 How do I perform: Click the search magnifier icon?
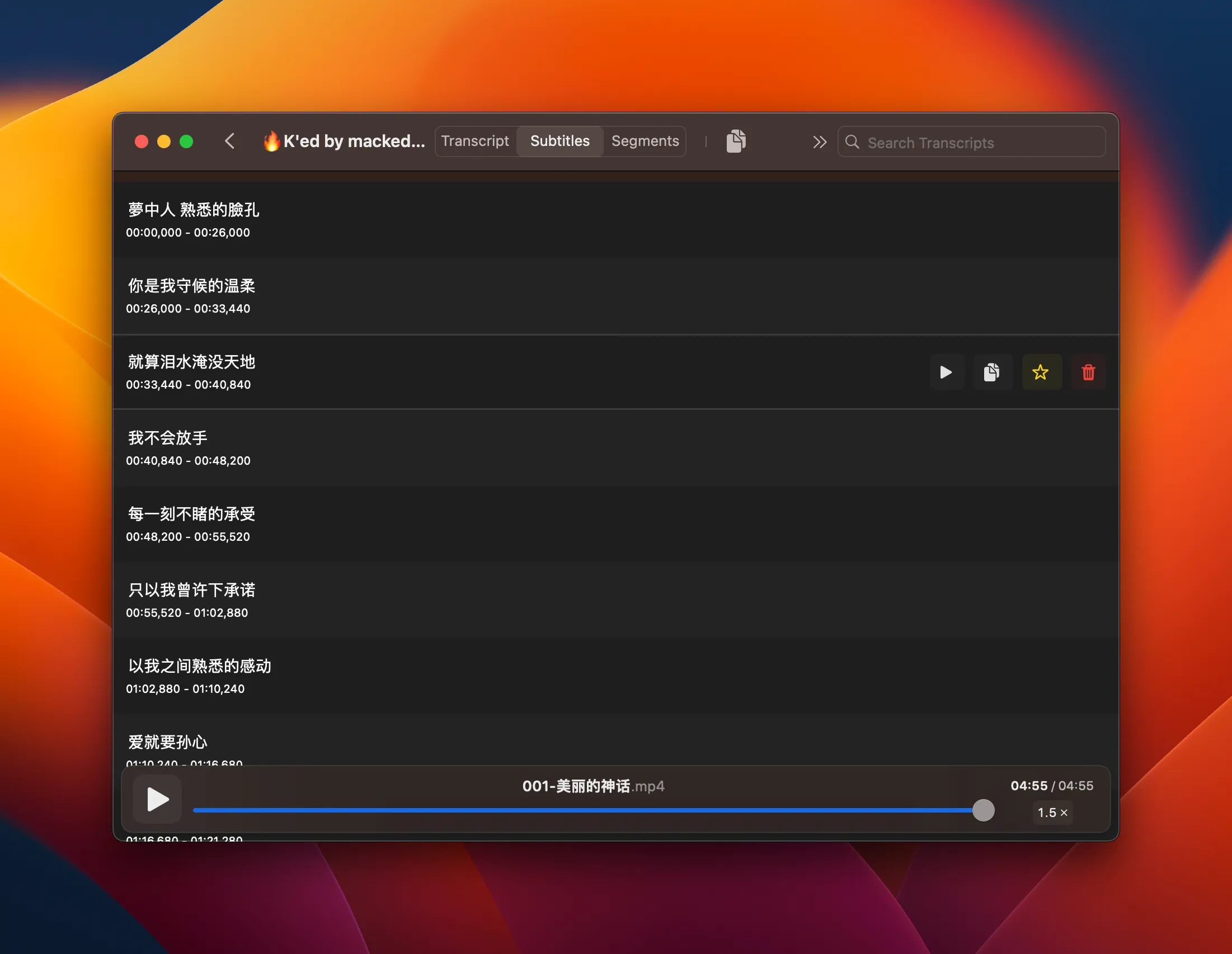click(852, 143)
